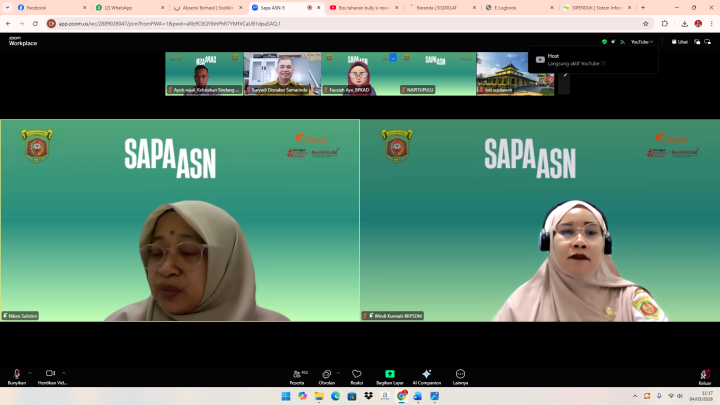
Task: Open the Reaksi reactions menu
Action: click(x=357, y=377)
